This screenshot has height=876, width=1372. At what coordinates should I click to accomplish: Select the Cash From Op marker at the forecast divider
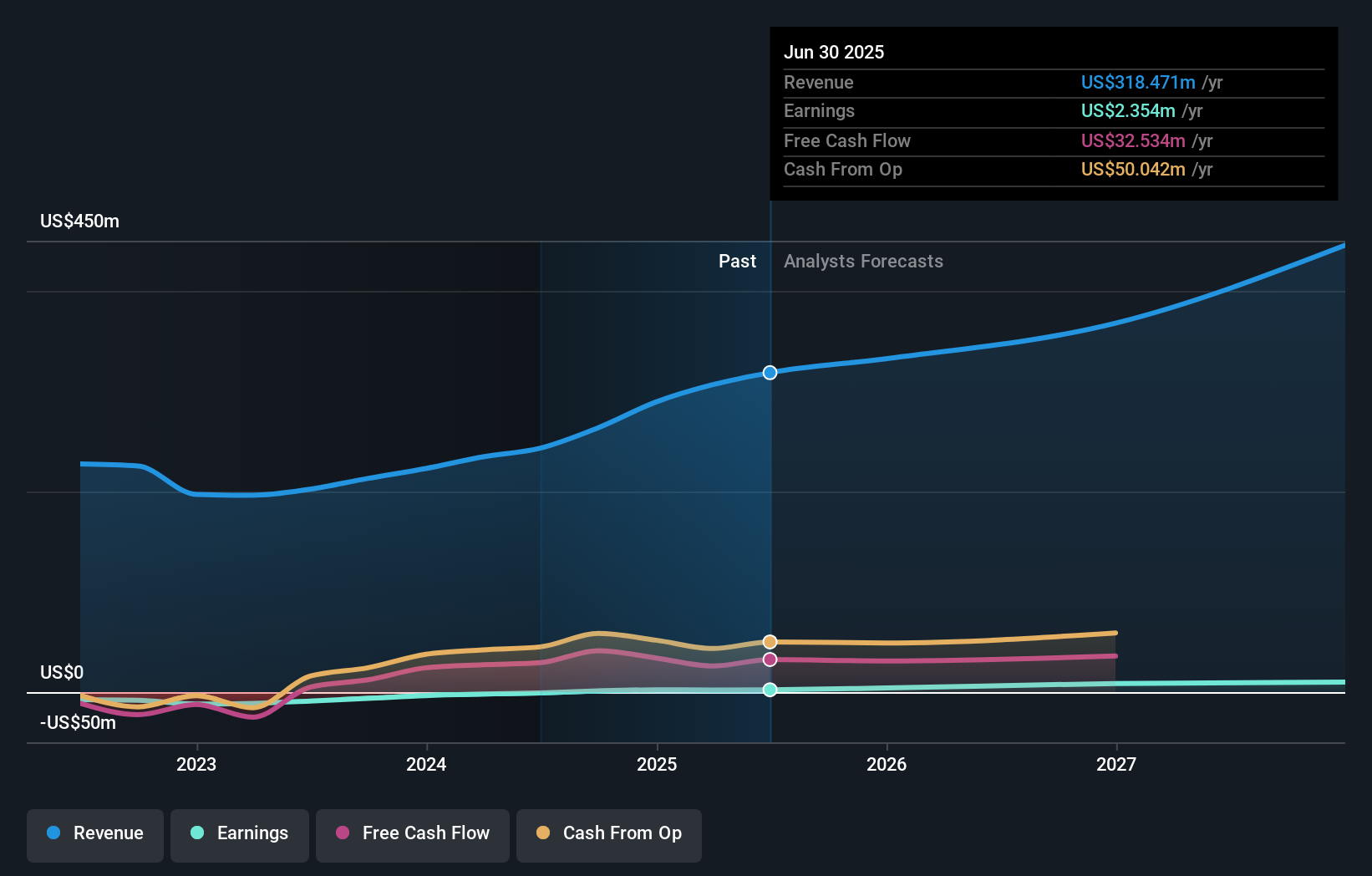[769, 641]
